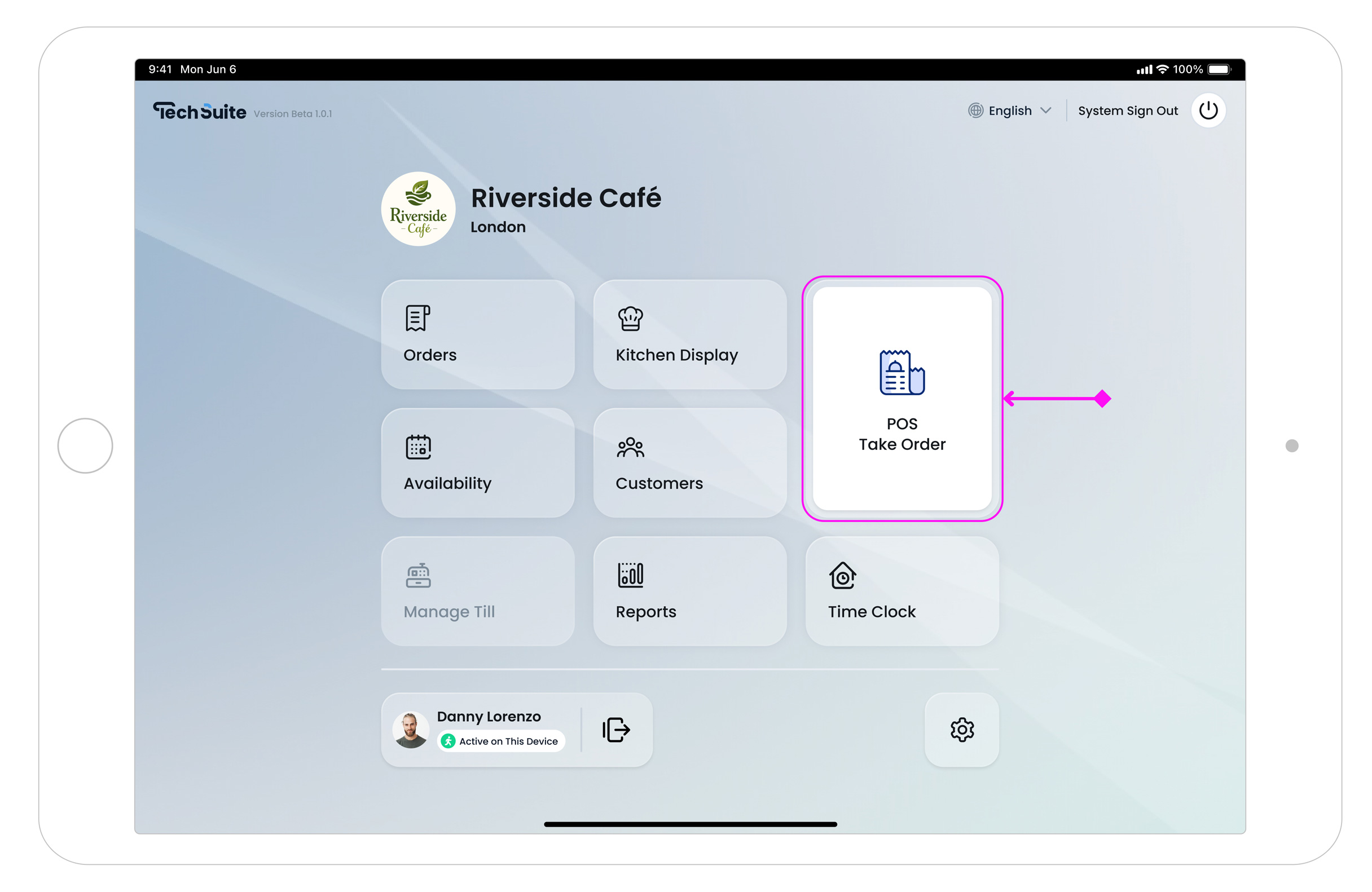Open the POS Take Order tile

point(902,399)
